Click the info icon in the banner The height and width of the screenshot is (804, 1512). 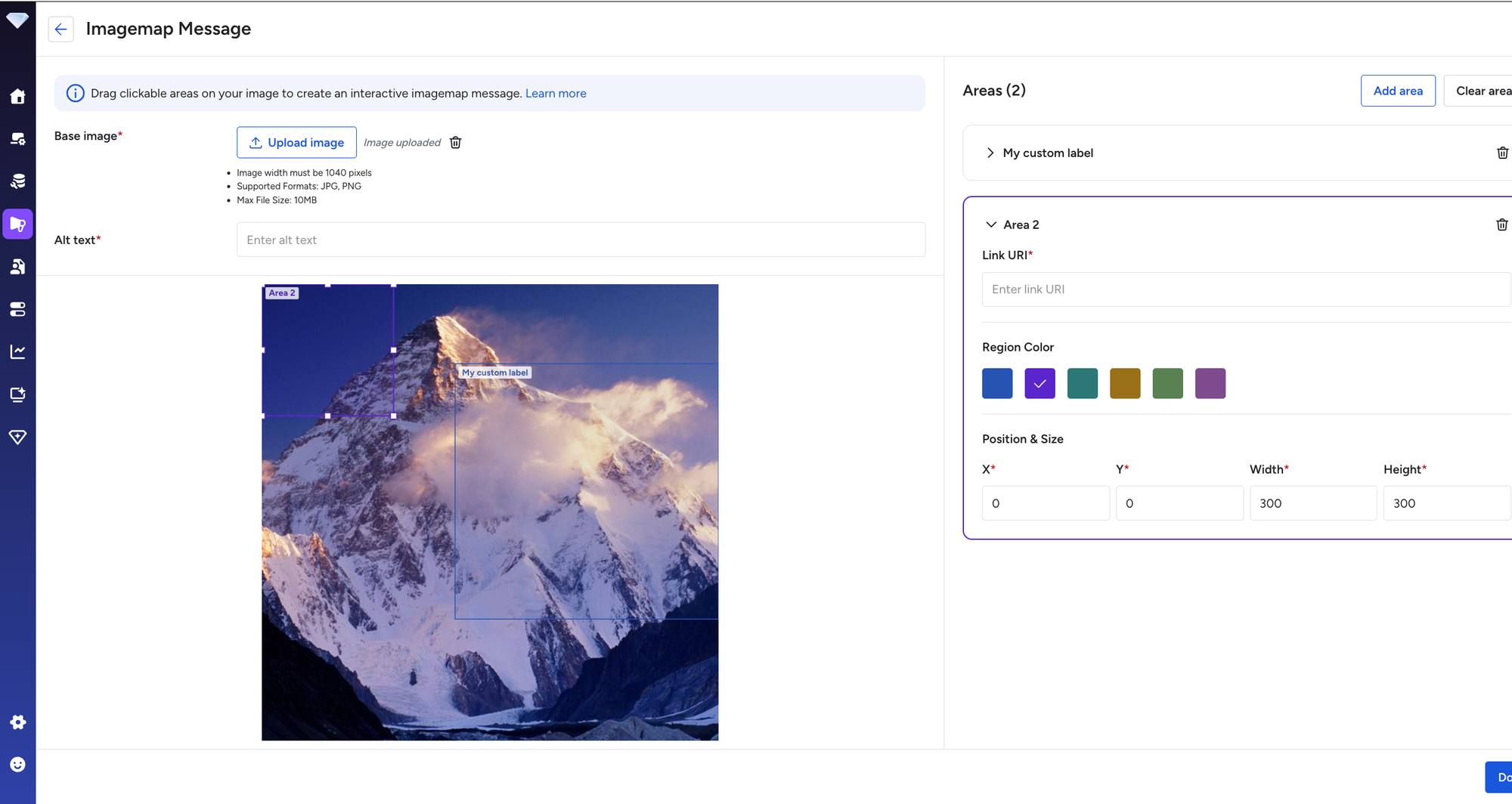[x=75, y=93]
